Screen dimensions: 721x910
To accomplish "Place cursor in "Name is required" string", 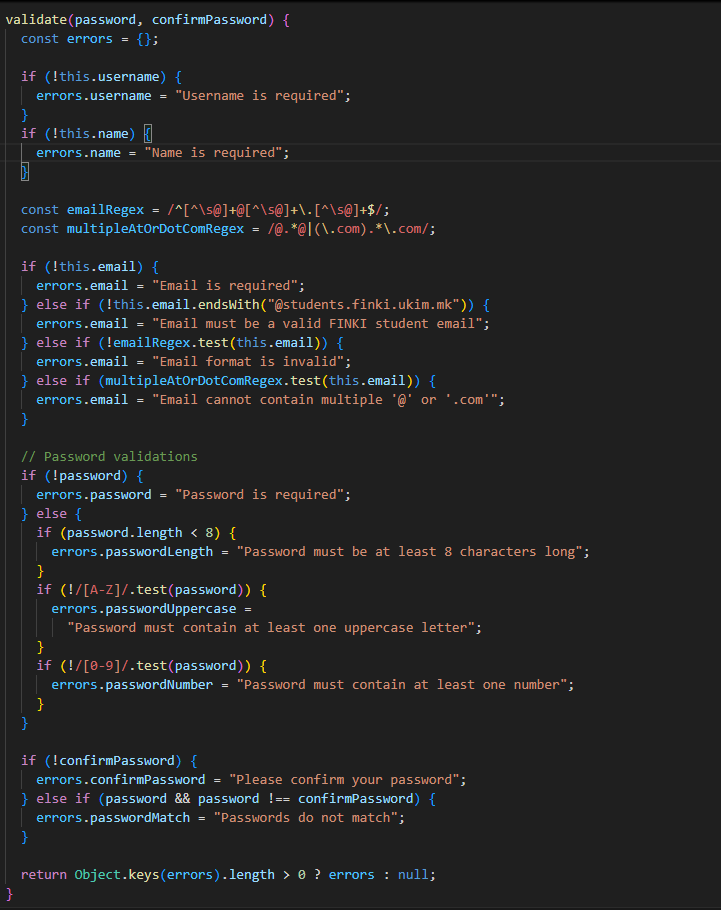I will pyautogui.click(x=217, y=153).
